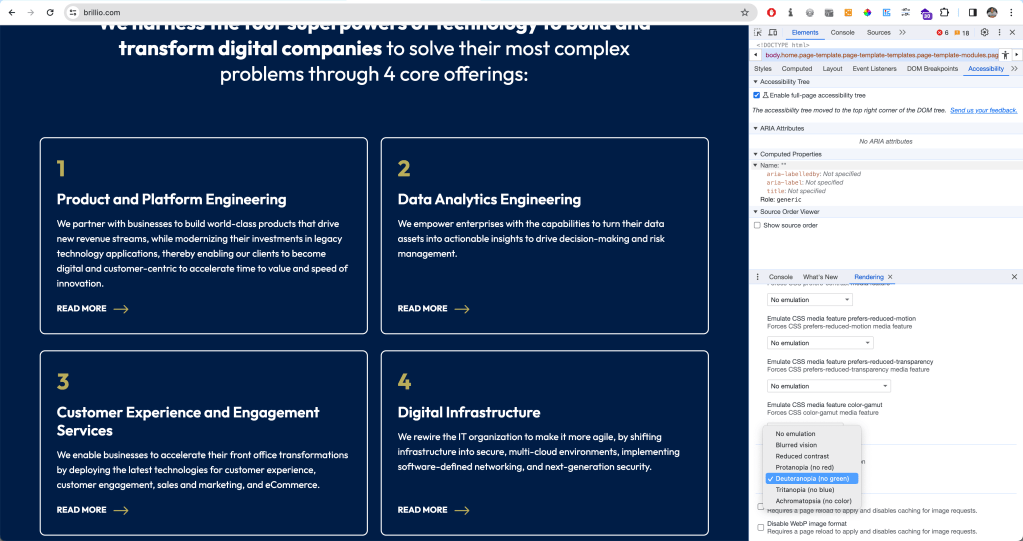Open the browser side panel icon
The height and width of the screenshot is (541, 1023).
[972, 12]
